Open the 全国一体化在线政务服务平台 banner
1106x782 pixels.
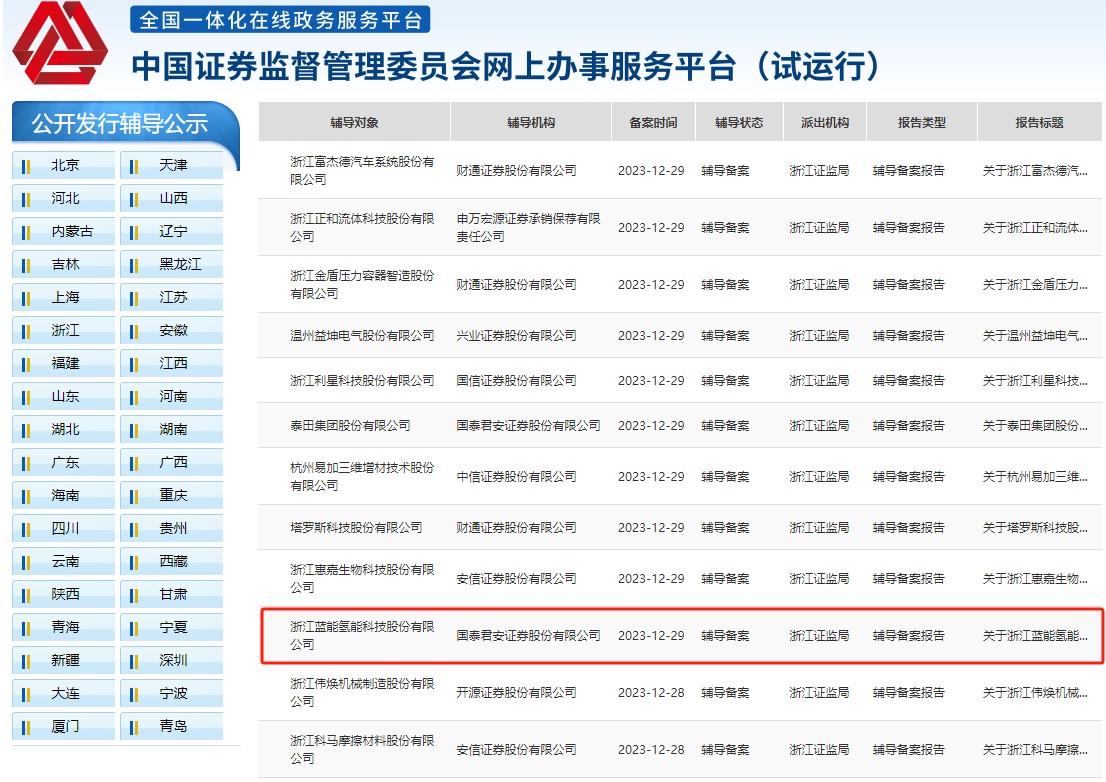[x=280, y=19]
